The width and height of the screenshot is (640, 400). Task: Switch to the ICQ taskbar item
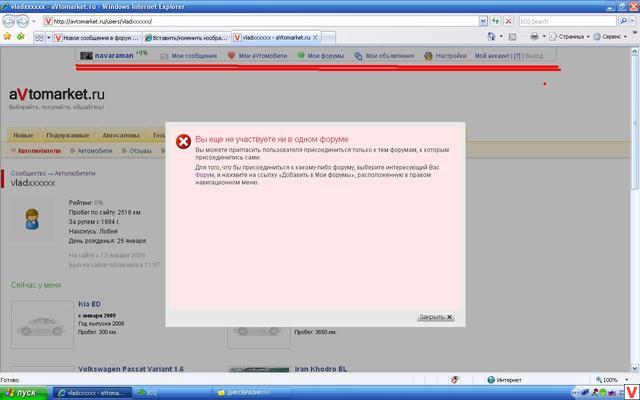point(173,393)
